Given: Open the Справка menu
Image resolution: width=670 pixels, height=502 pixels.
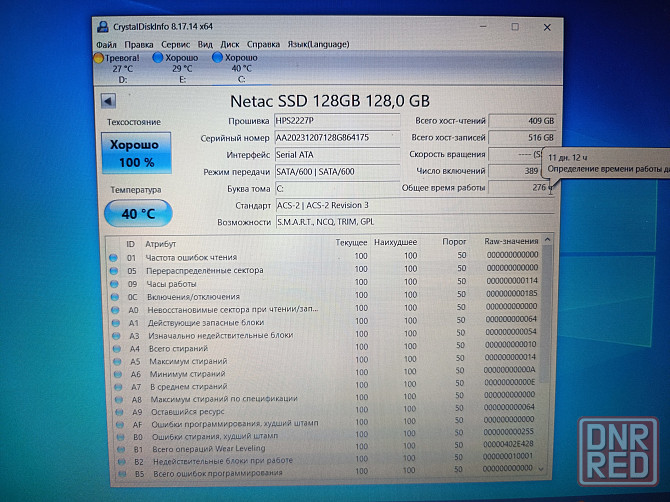Looking at the screenshot, I should click(263, 44).
